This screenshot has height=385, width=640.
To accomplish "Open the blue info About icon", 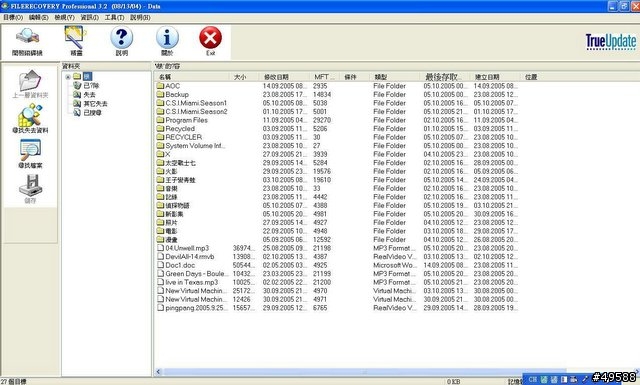I will tap(167, 37).
